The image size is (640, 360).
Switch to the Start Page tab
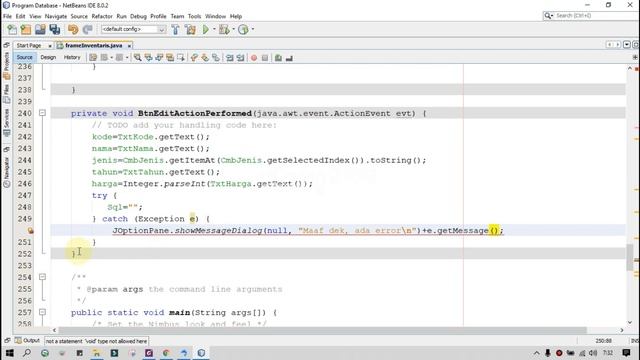coord(29,45)
